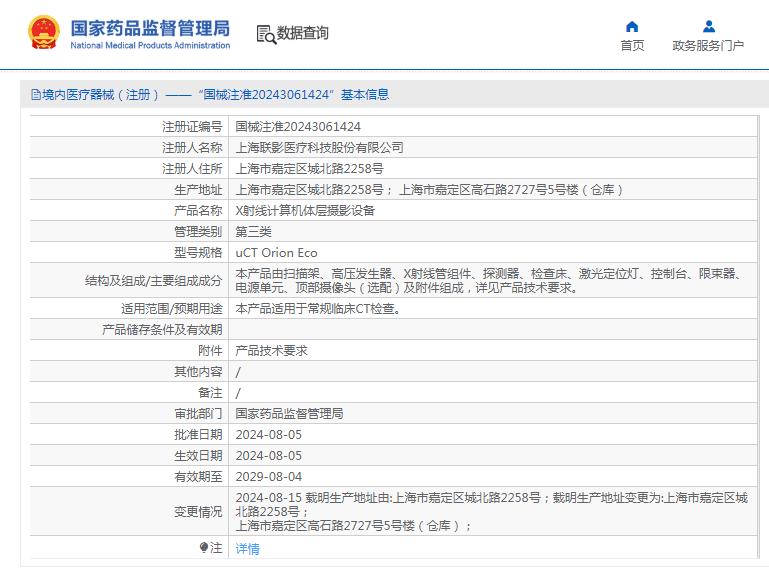Image resolution: width=769 pixels, height=568 pixels.
Task: Click the 政务服务门户 user icon
Action: pos(709,26)
